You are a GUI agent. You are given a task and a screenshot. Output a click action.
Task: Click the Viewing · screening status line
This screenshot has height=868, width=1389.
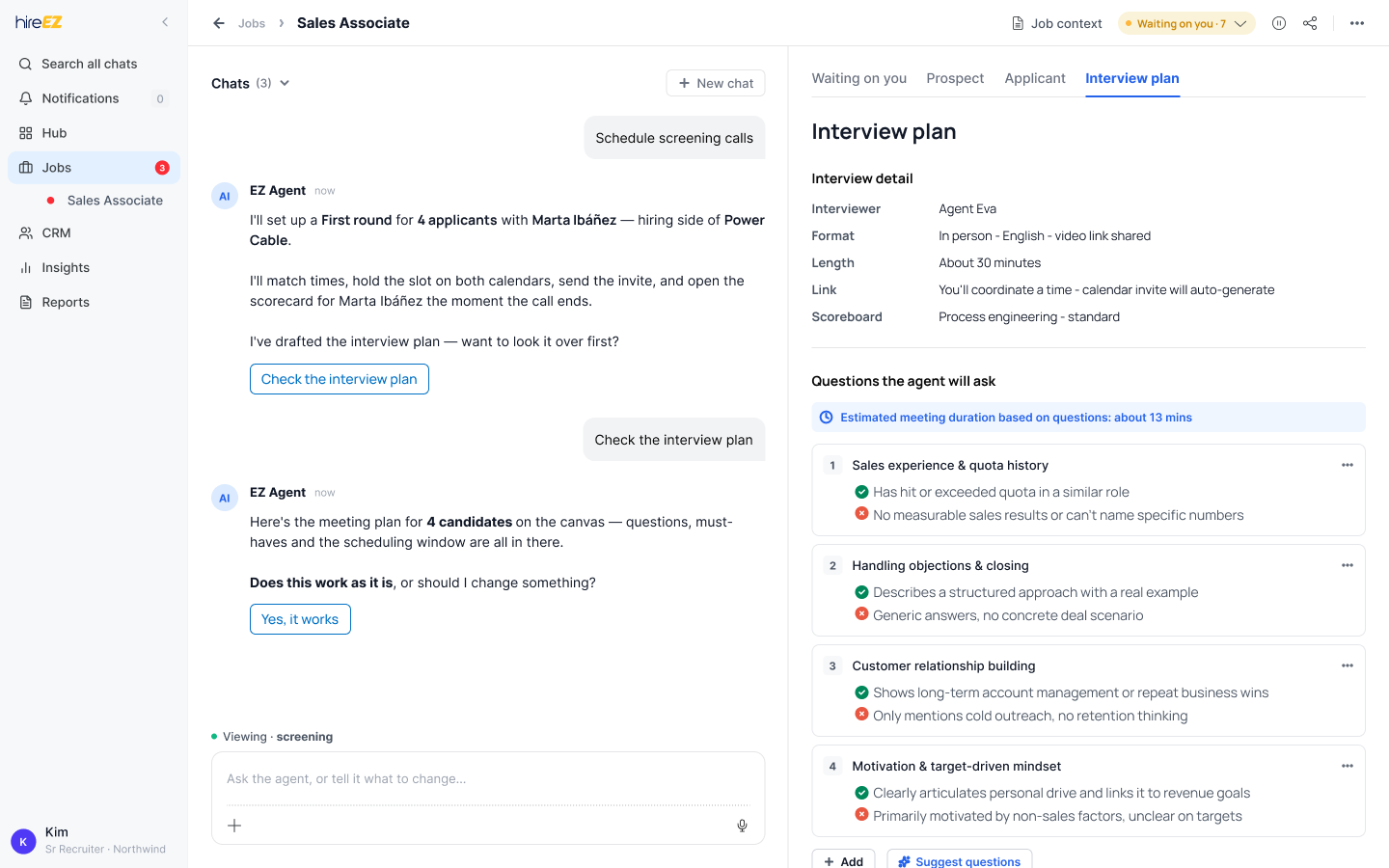pyautogui.click(x=272, y=737)
